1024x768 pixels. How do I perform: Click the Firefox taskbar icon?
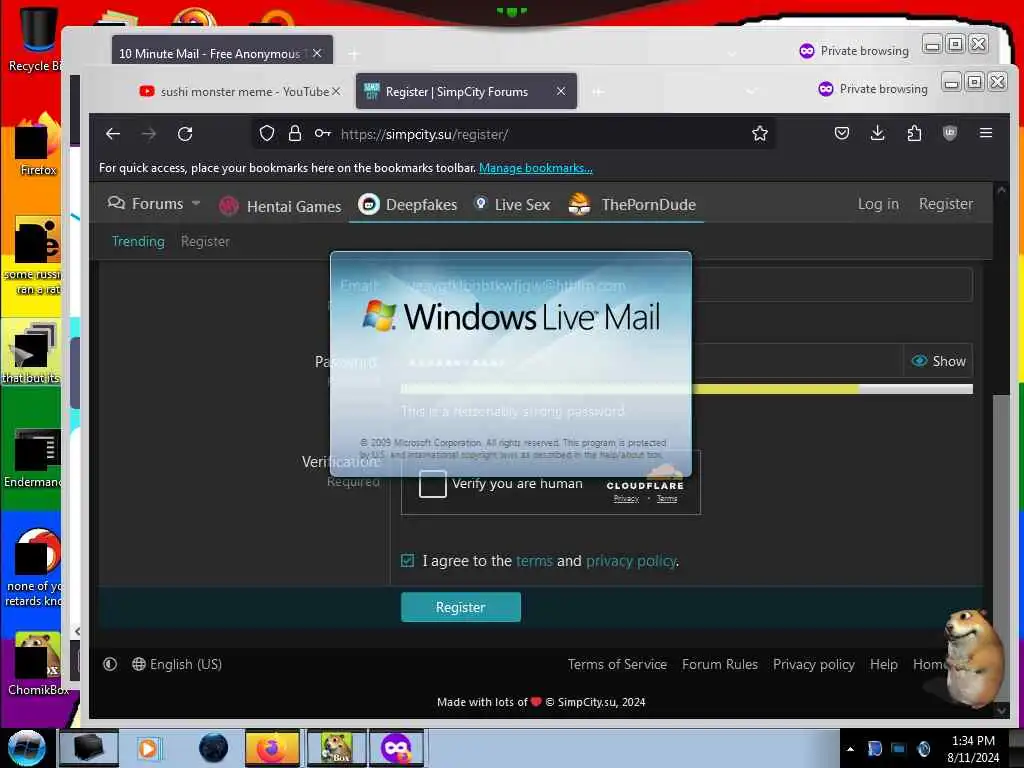pos(272,748)
